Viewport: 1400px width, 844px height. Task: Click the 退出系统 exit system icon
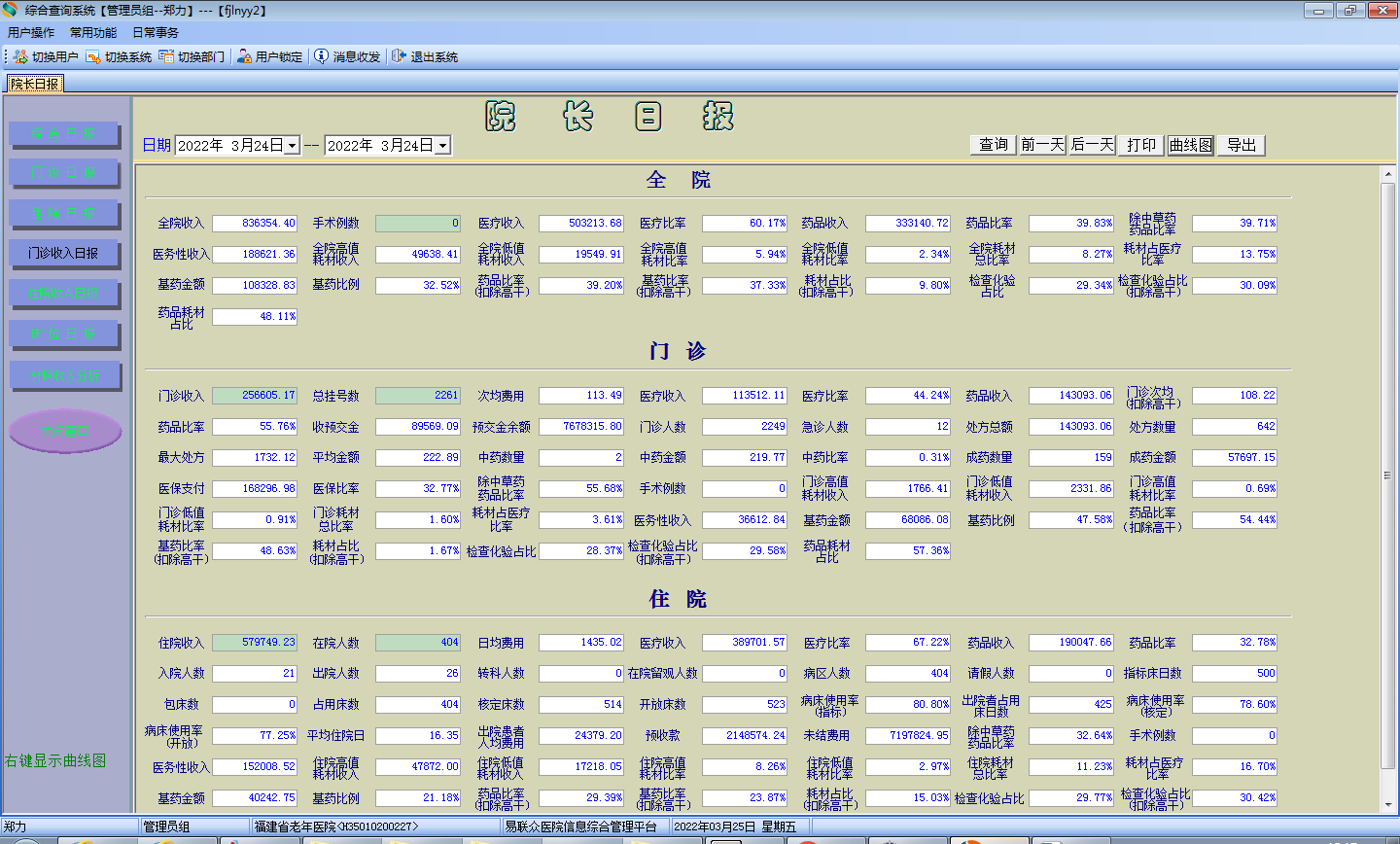399,57
